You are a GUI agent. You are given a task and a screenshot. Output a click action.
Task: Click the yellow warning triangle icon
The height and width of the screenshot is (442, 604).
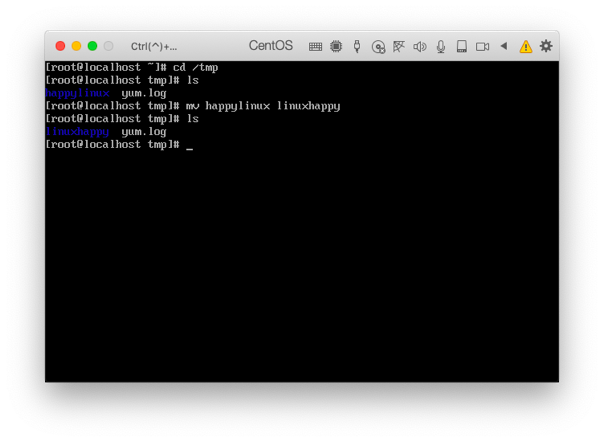tap(525, 47)
